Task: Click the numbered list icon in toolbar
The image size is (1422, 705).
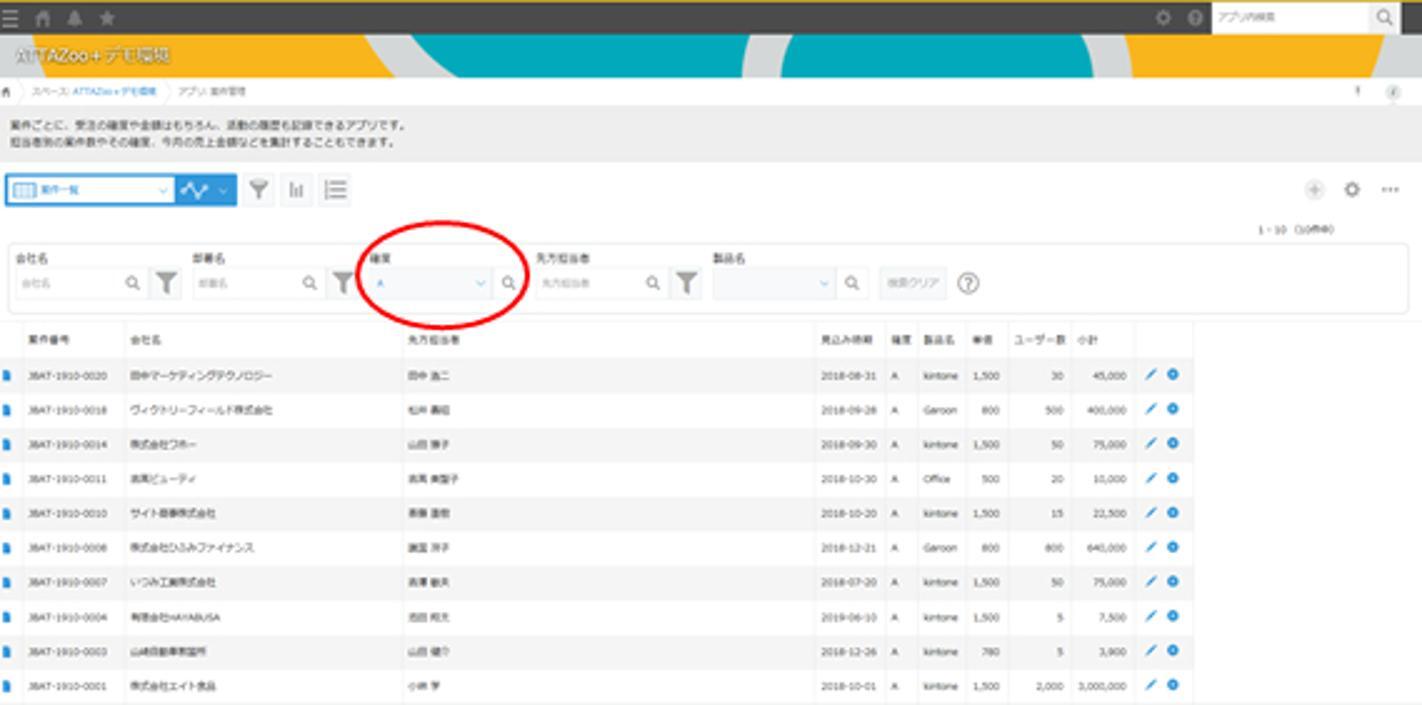Action: [335, 190]
